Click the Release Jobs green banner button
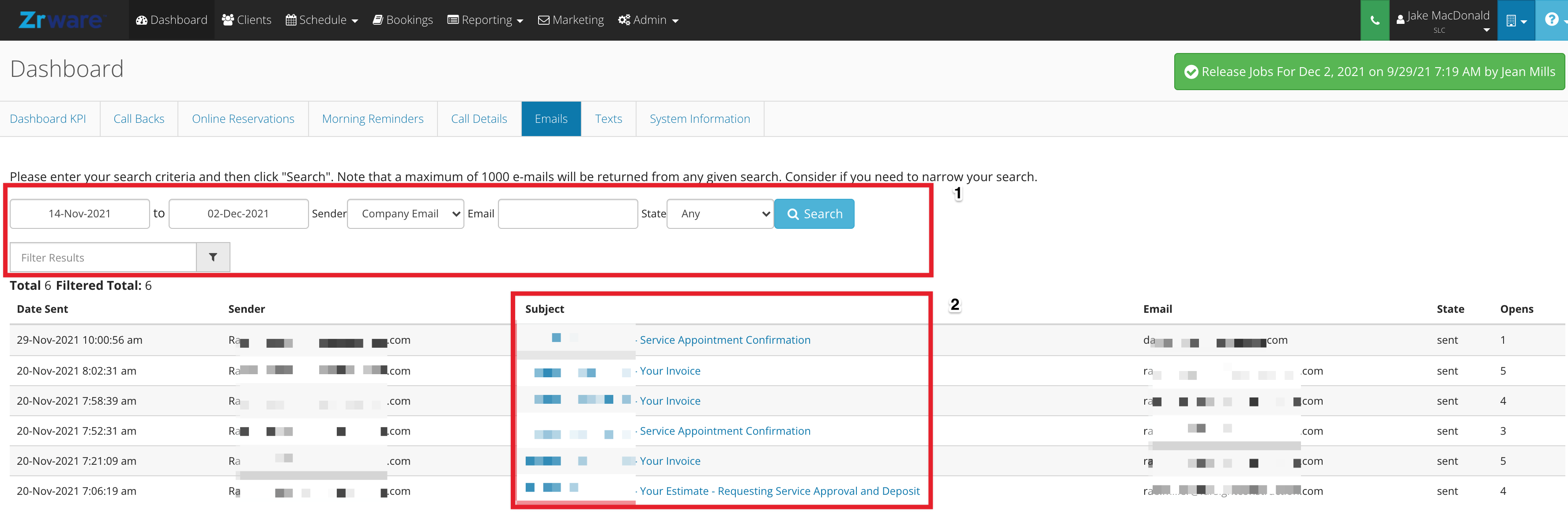 pos(1369,72)
